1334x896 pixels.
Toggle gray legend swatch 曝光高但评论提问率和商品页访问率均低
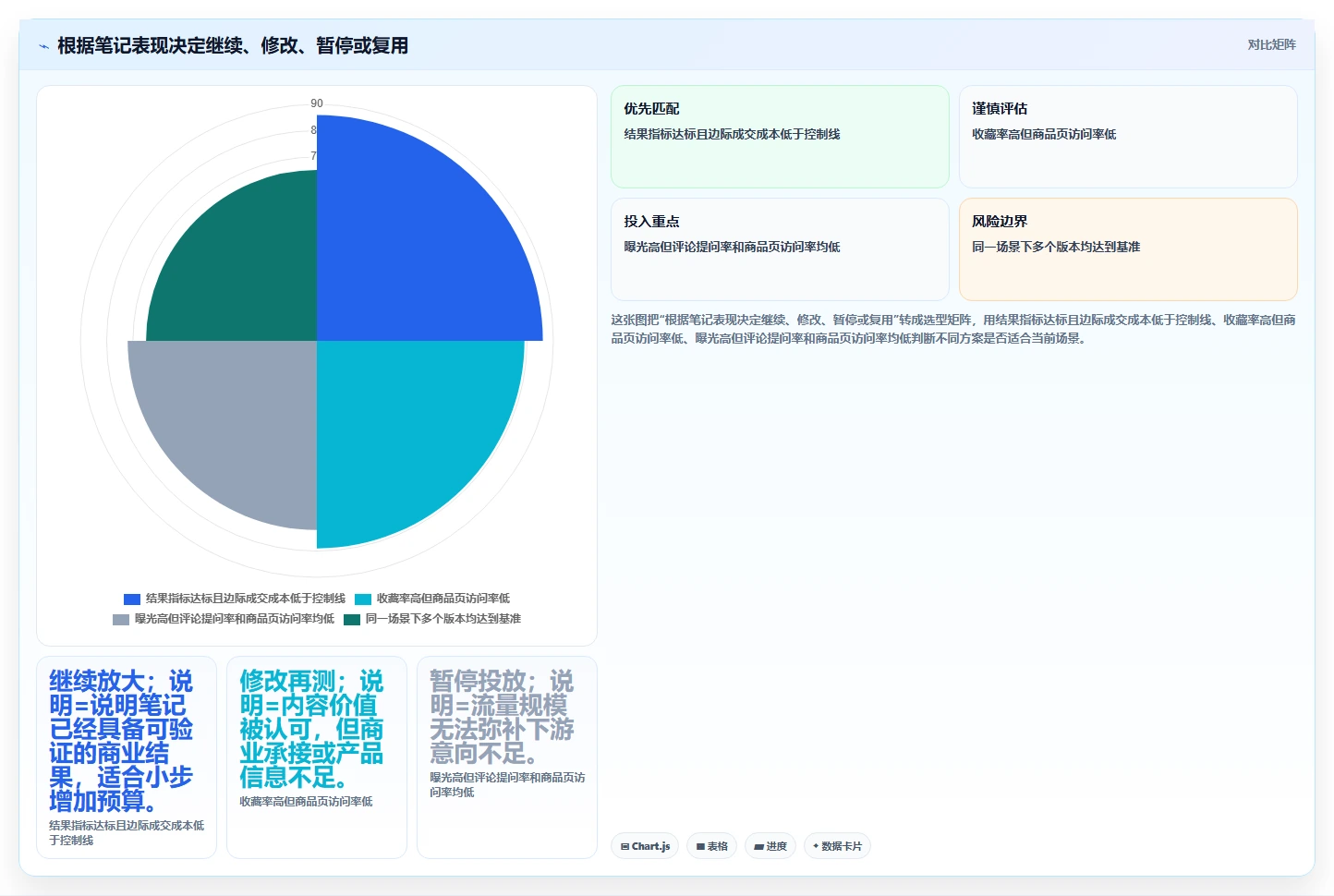(x=121, y=619)
